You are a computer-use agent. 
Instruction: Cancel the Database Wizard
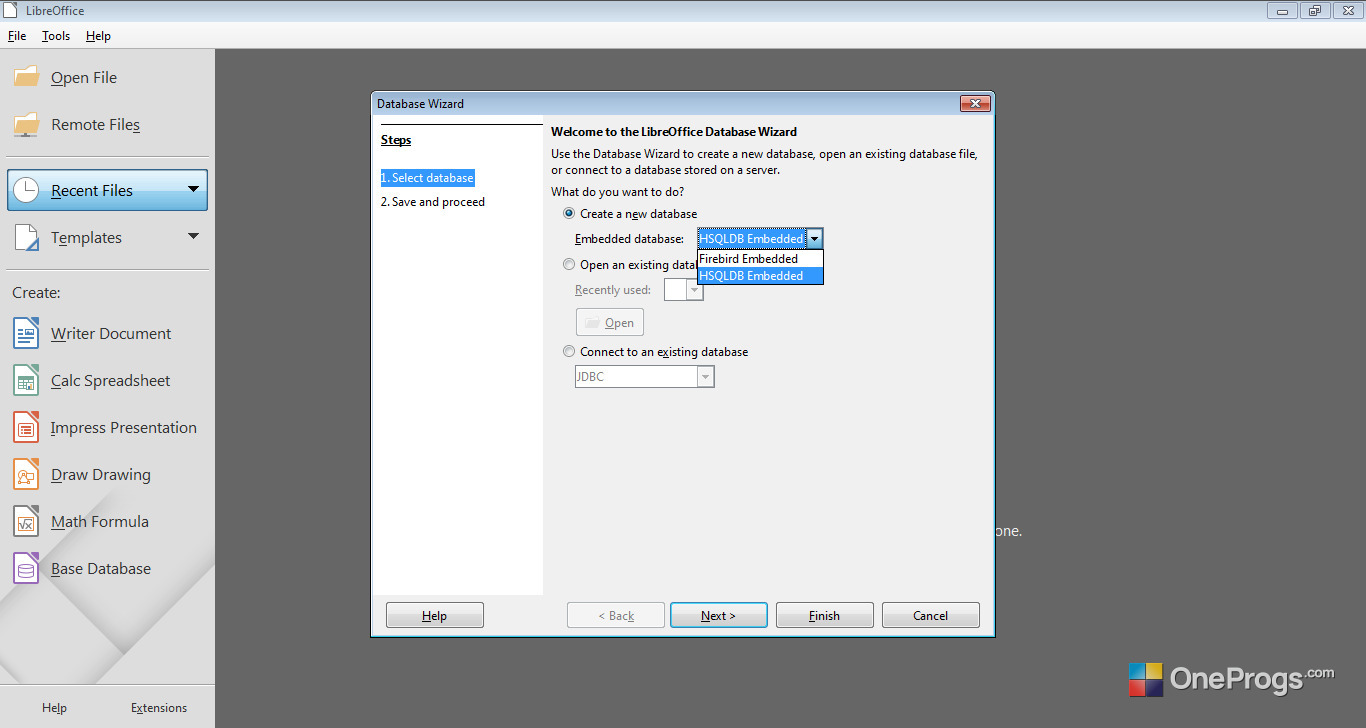point(931,615)
